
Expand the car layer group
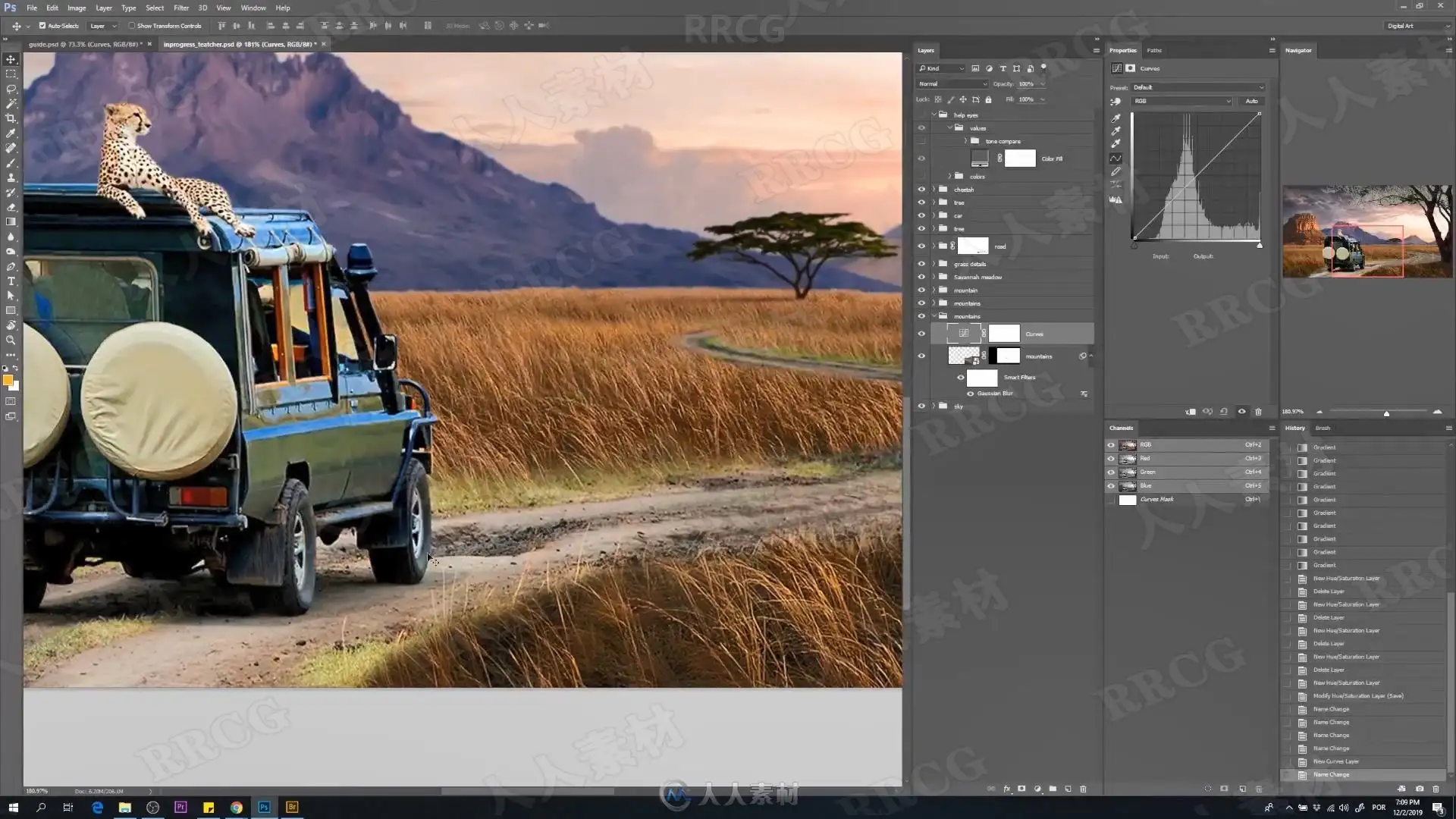(x=934, y=215)
